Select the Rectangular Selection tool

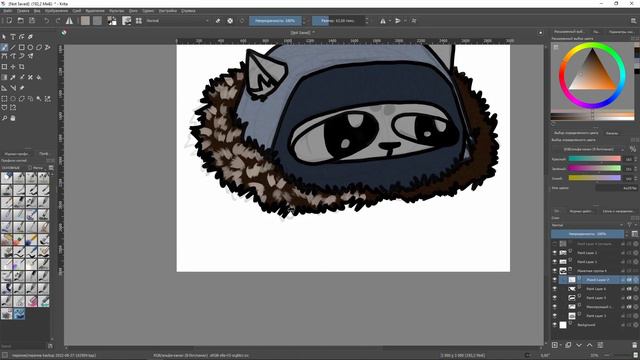tap(4, 98)
